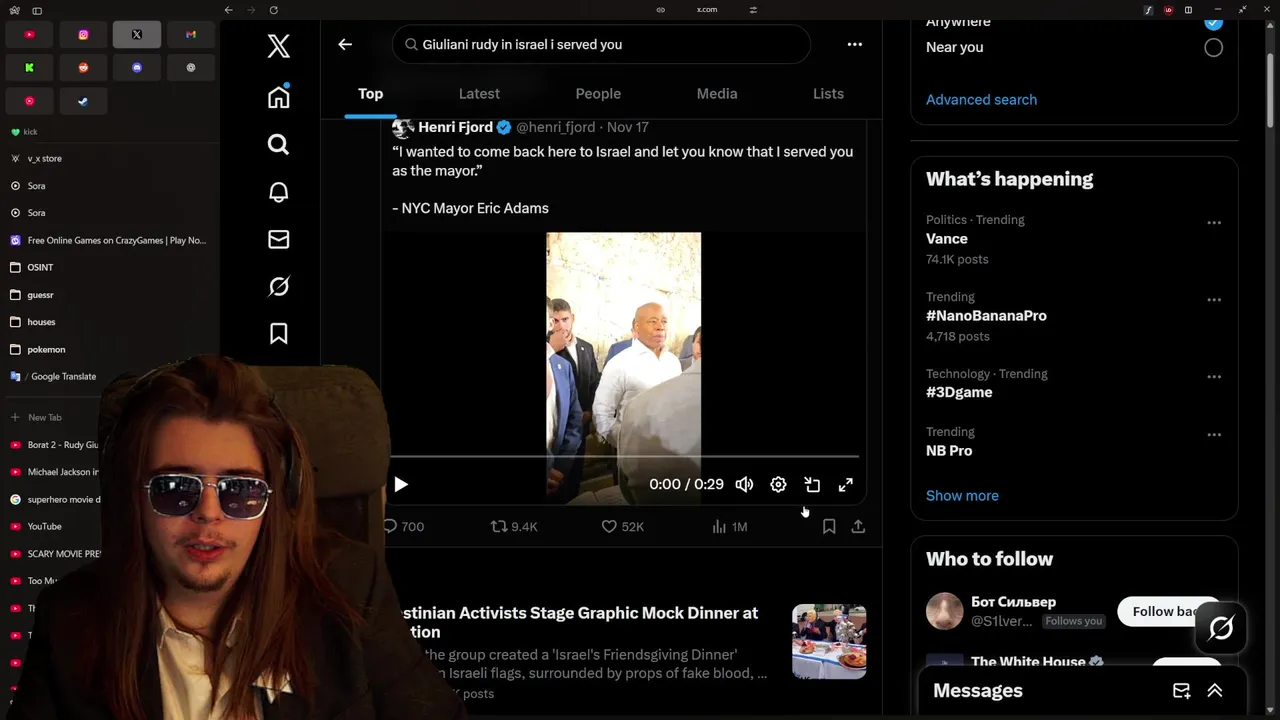Open more options for #3Dgame trend
This screenshot has height=720, width=1280.
pyautogui.click(x=1214, y=377)
